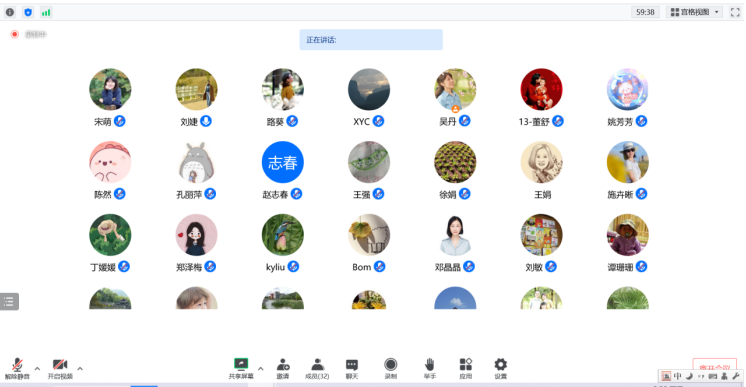
Task: Open IME soft keyboard icon
Action: point(713,376)
